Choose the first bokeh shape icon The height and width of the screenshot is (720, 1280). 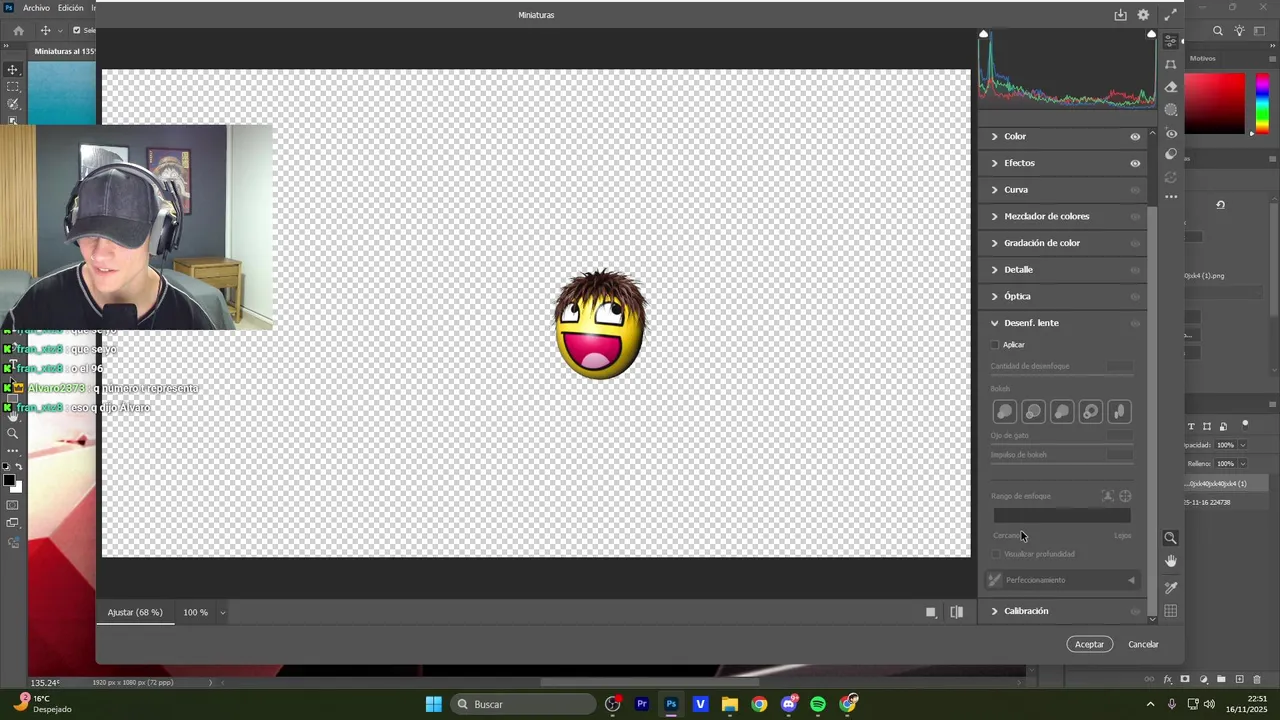click(1005, 411)
